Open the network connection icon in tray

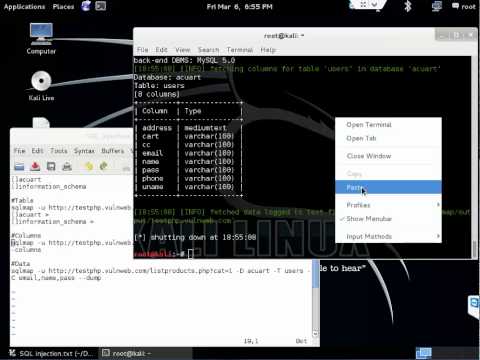coord(437,6)
